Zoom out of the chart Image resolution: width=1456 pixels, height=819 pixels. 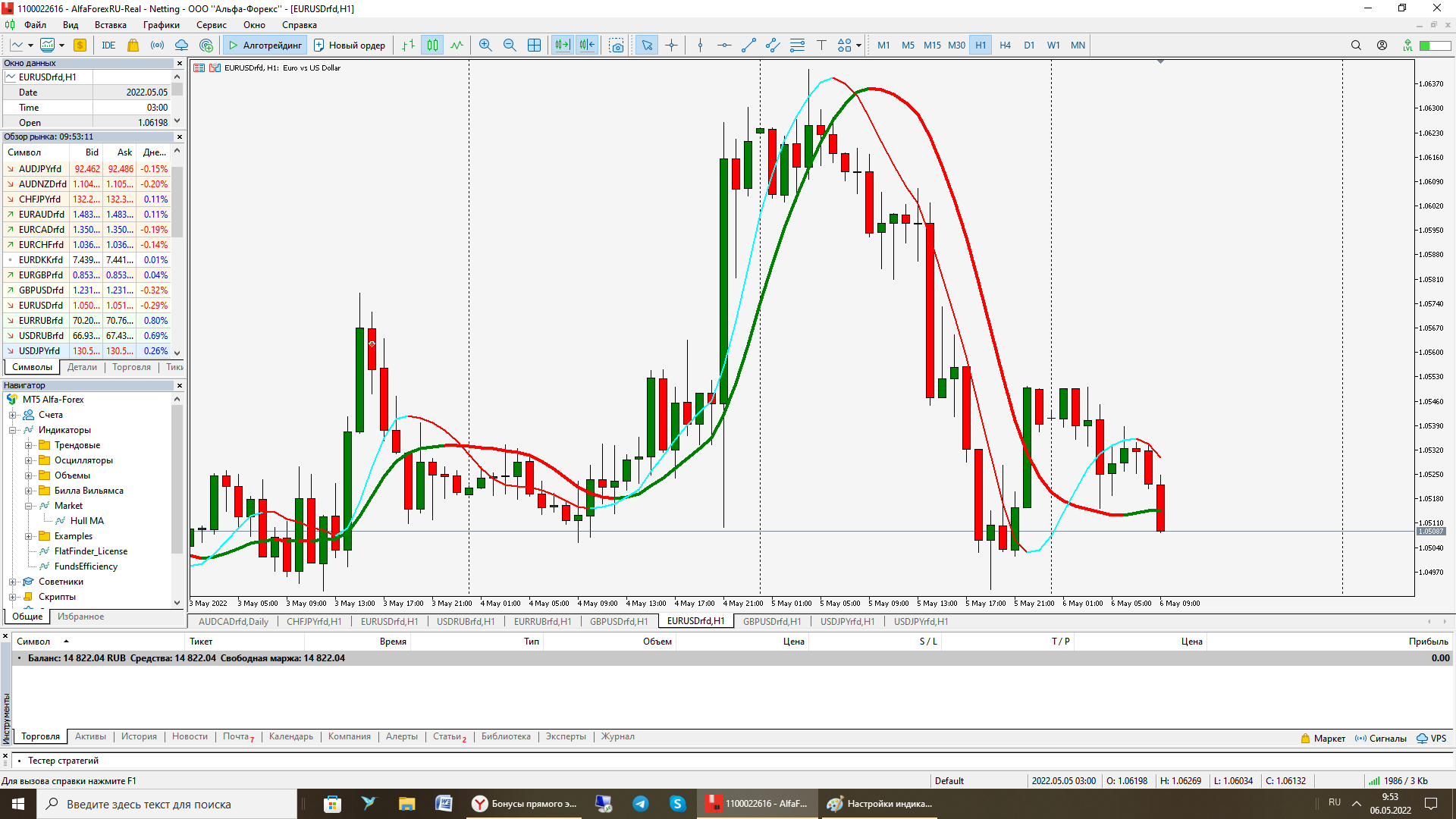[x=510, y=45]
